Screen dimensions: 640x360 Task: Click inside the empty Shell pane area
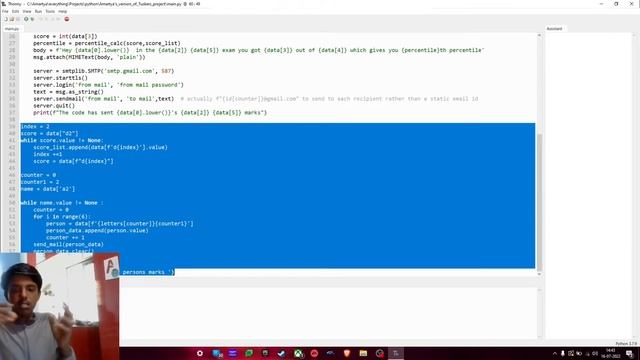[328, 313]
